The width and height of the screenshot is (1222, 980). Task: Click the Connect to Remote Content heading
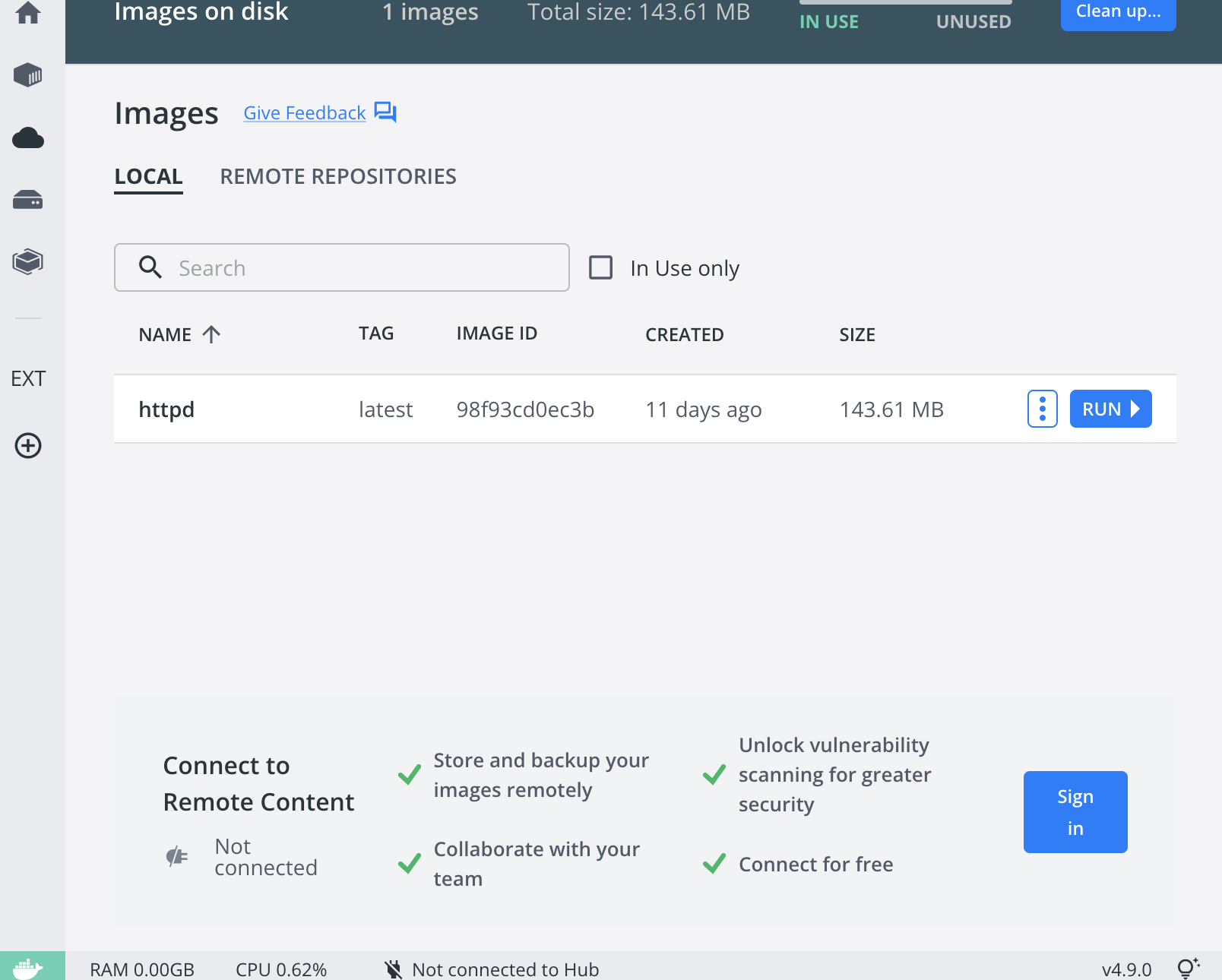258,783
